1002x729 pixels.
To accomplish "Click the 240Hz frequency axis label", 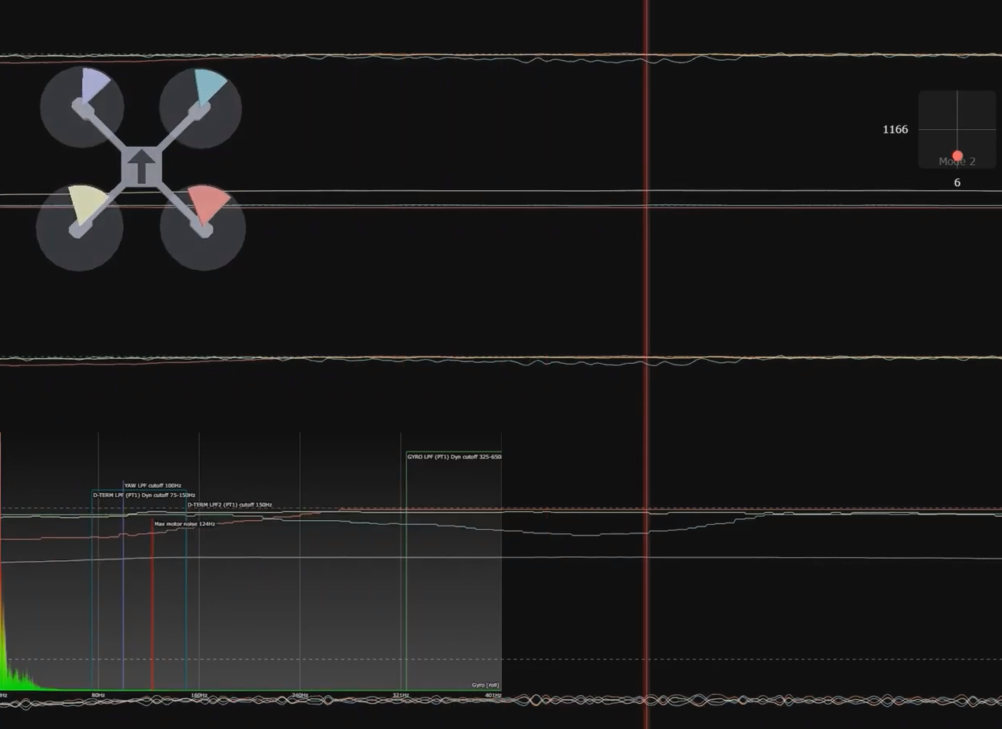I will pyautogui.click(x=299, y=695).
